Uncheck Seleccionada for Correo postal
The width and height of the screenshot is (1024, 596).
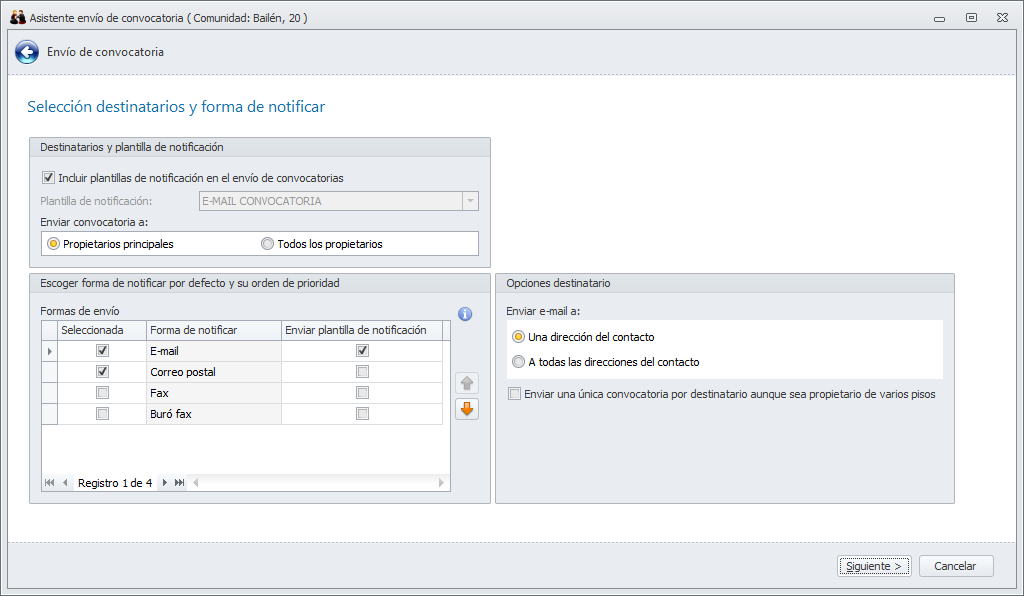click(x=102, y=372)
